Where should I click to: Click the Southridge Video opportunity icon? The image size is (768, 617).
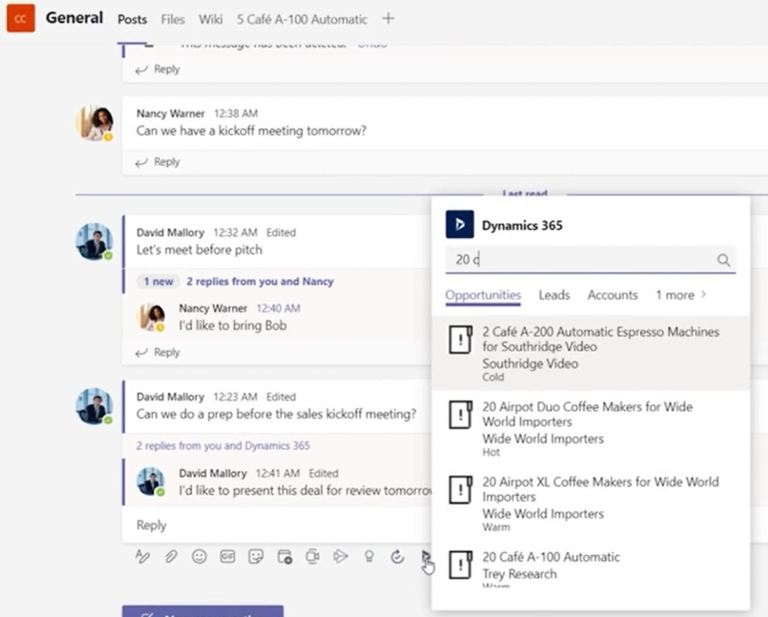click(460, 339)
